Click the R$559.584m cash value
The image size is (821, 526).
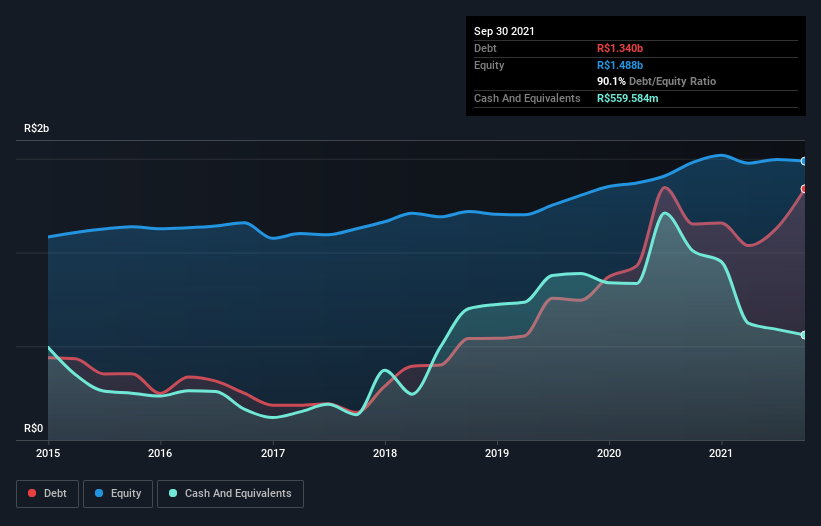point(628,98)
